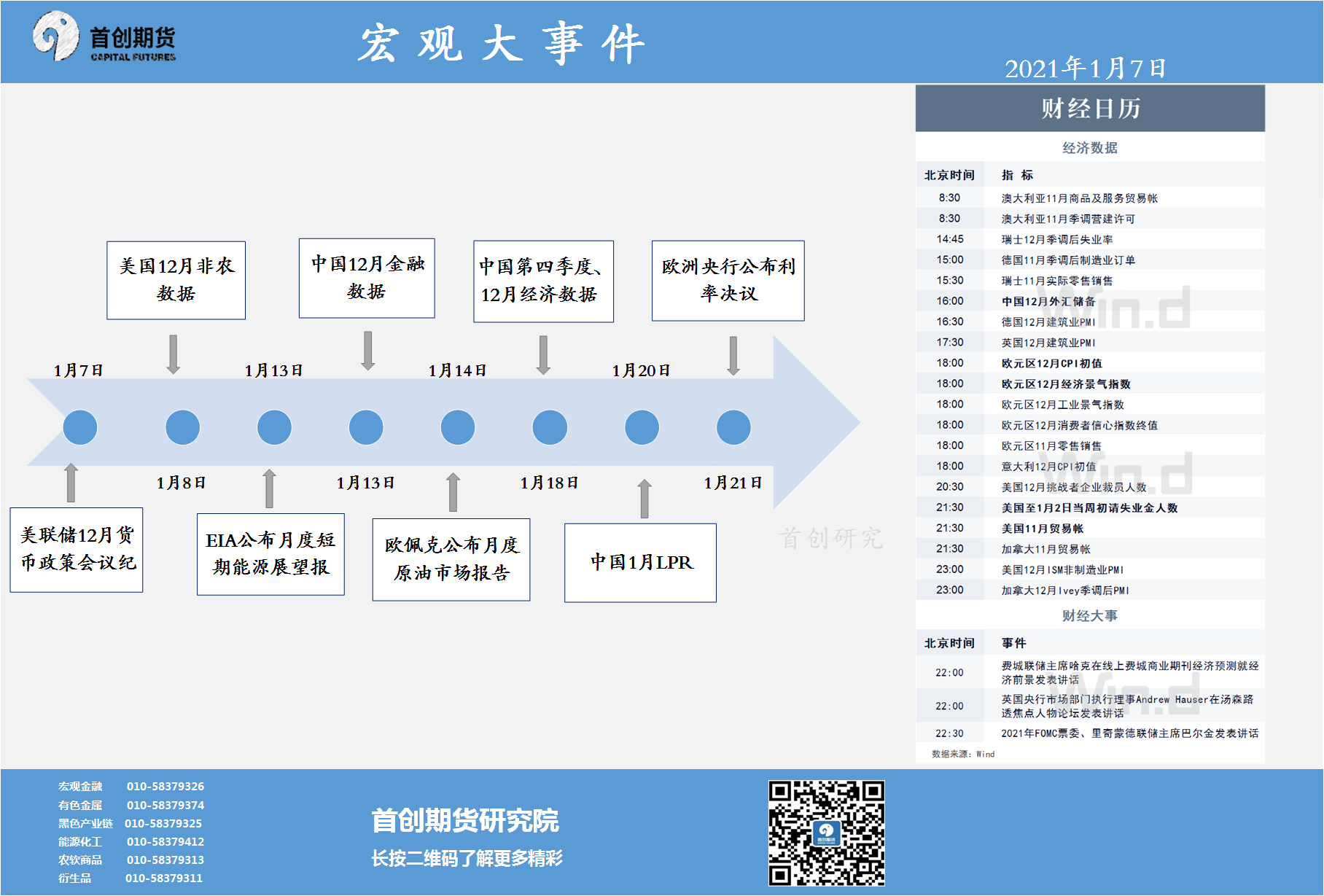
Task: Click the 财经日历 panel header
Action: (1090, 109)
